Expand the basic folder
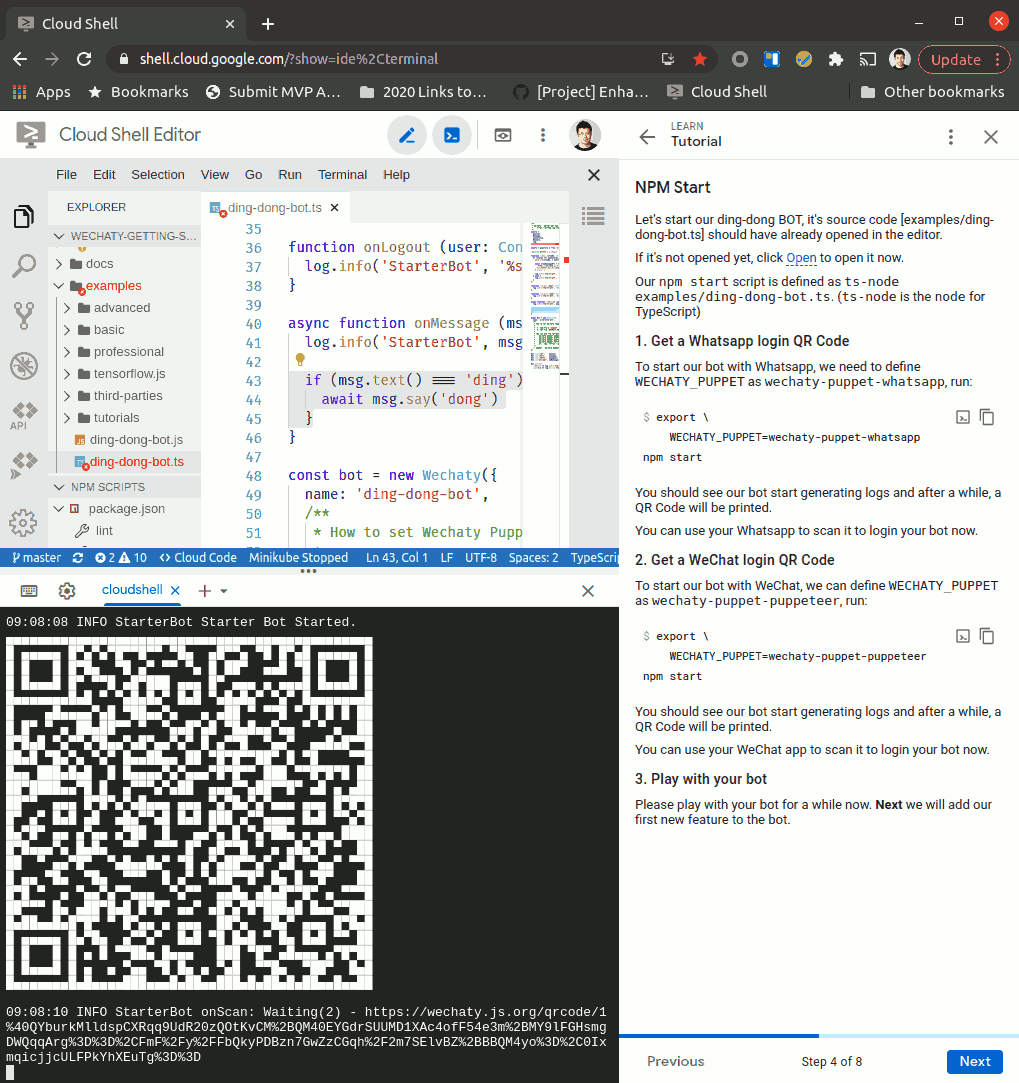This screenshot has height=1083, width=1019. click(x=67, y=330)
